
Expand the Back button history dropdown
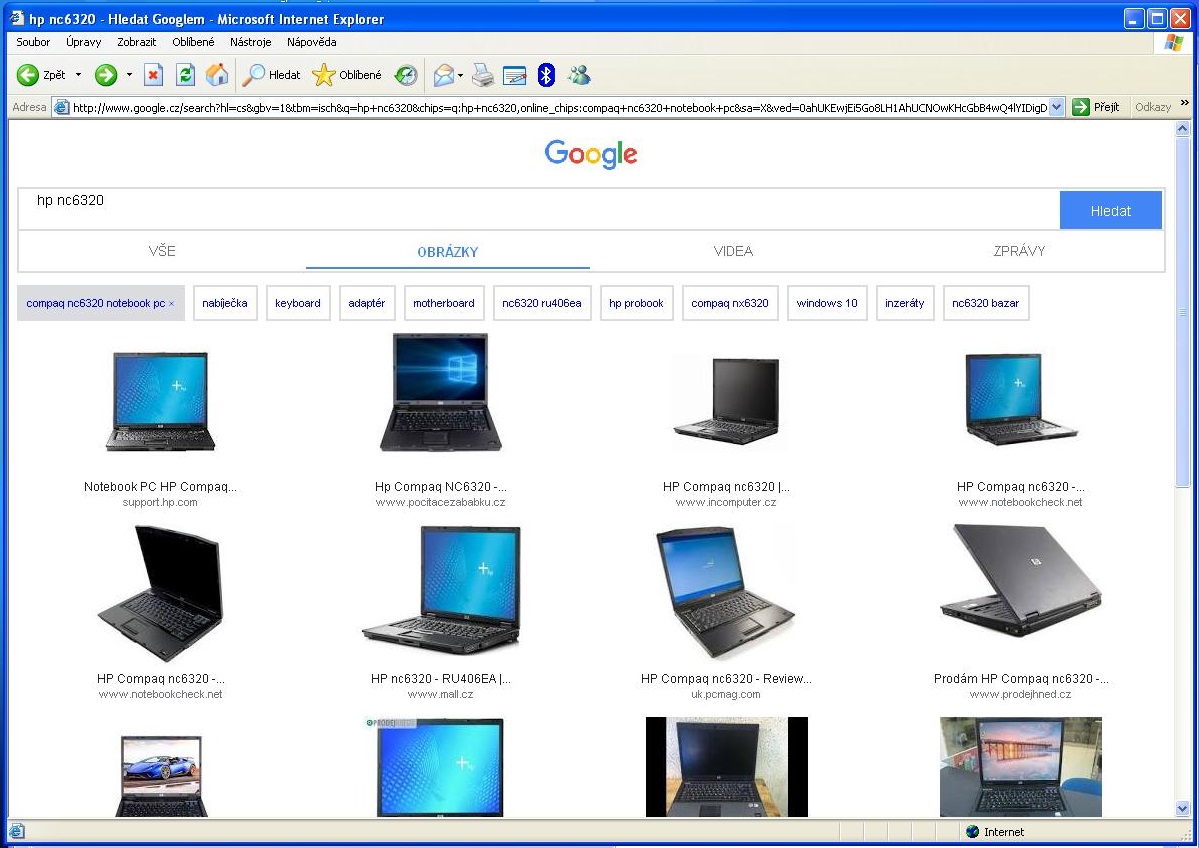coord(78,75)
